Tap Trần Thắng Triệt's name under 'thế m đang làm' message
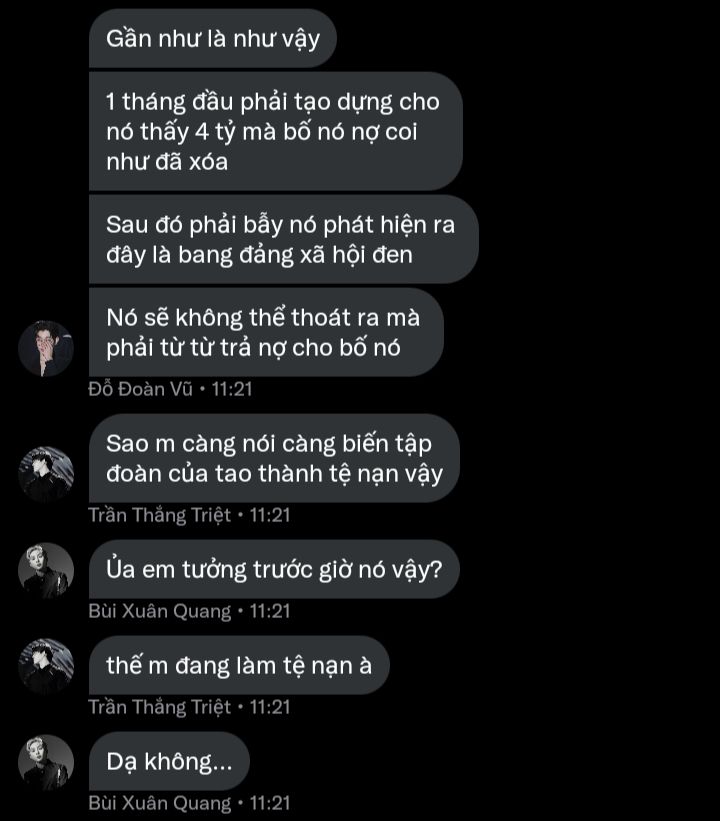Screen dimensions: 720x821 (160, 707)
